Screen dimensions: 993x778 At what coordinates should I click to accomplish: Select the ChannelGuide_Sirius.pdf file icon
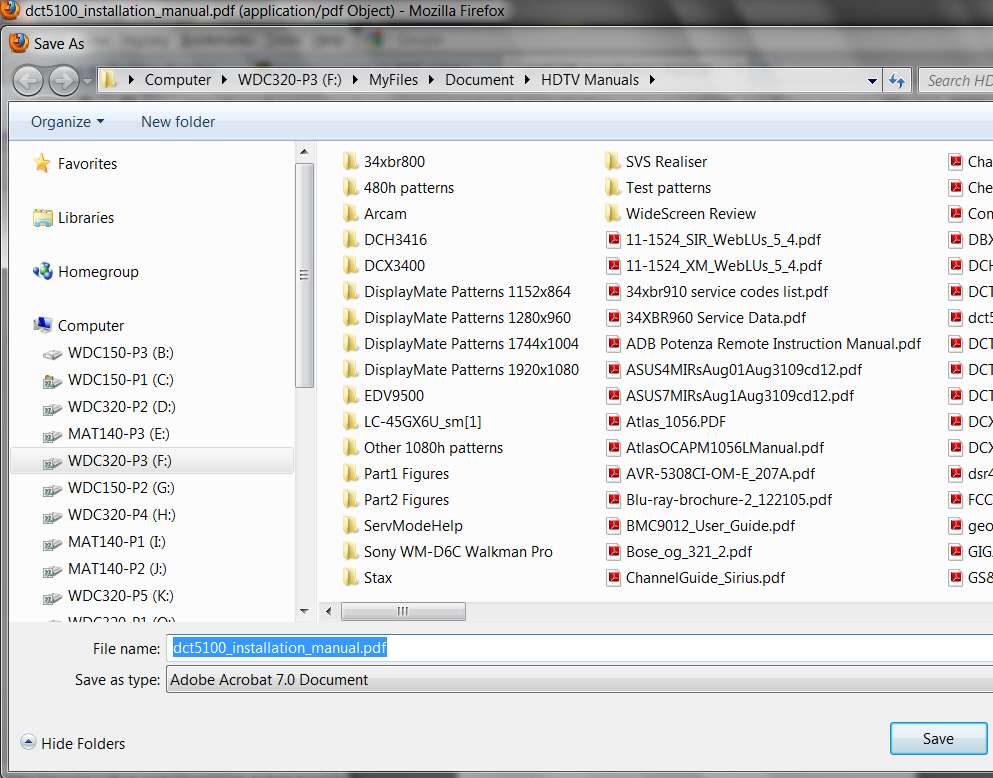[x=613, y=577]
